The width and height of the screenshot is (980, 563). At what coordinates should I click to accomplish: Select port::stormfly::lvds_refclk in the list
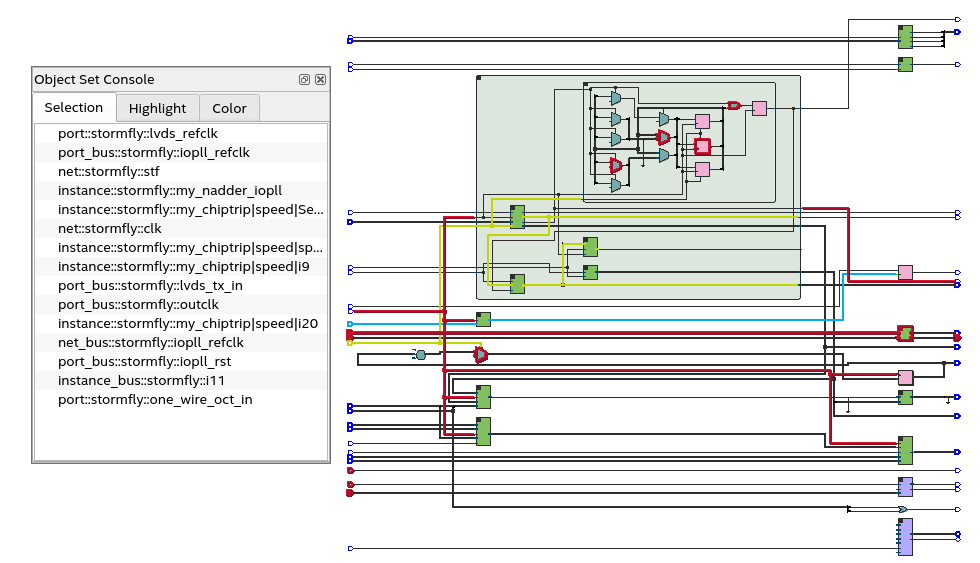pos(137,134)
